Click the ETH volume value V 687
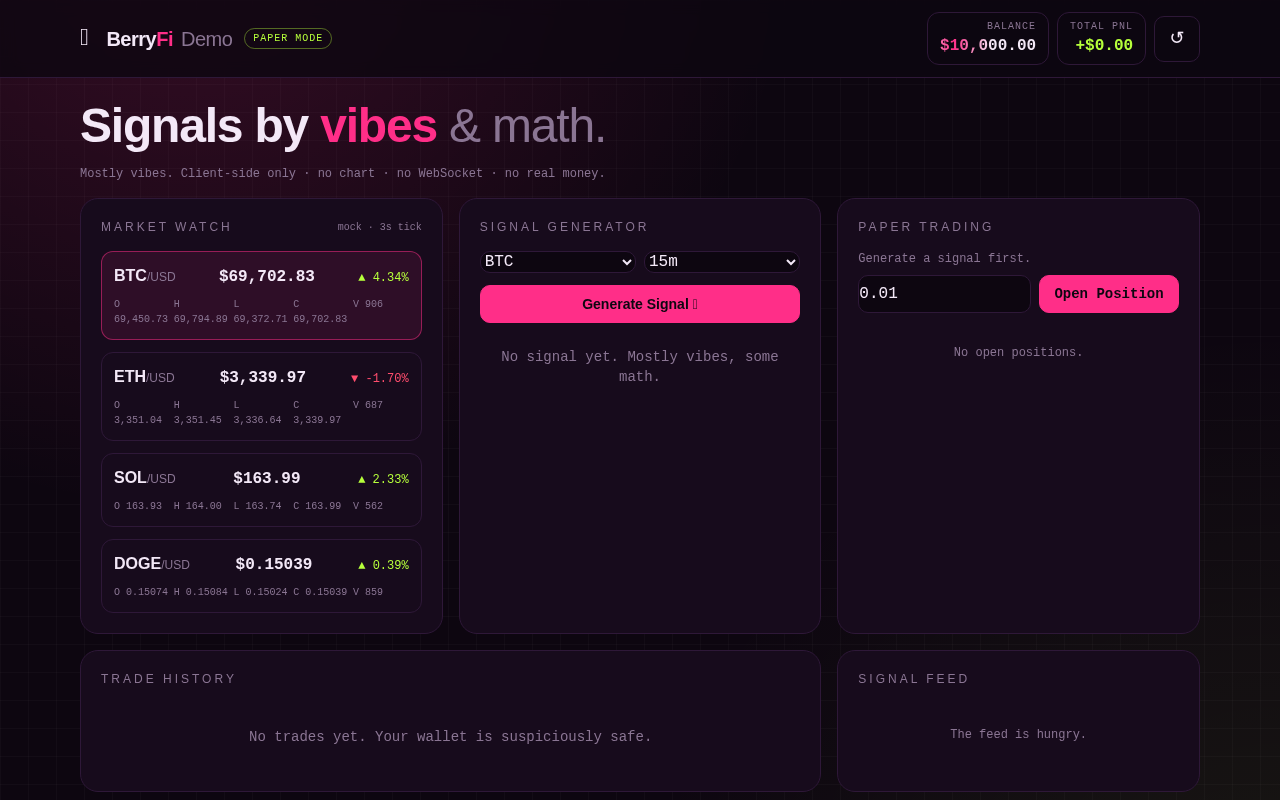The image size is (1280, 800). pyautogui.click(x=368, y=406)
